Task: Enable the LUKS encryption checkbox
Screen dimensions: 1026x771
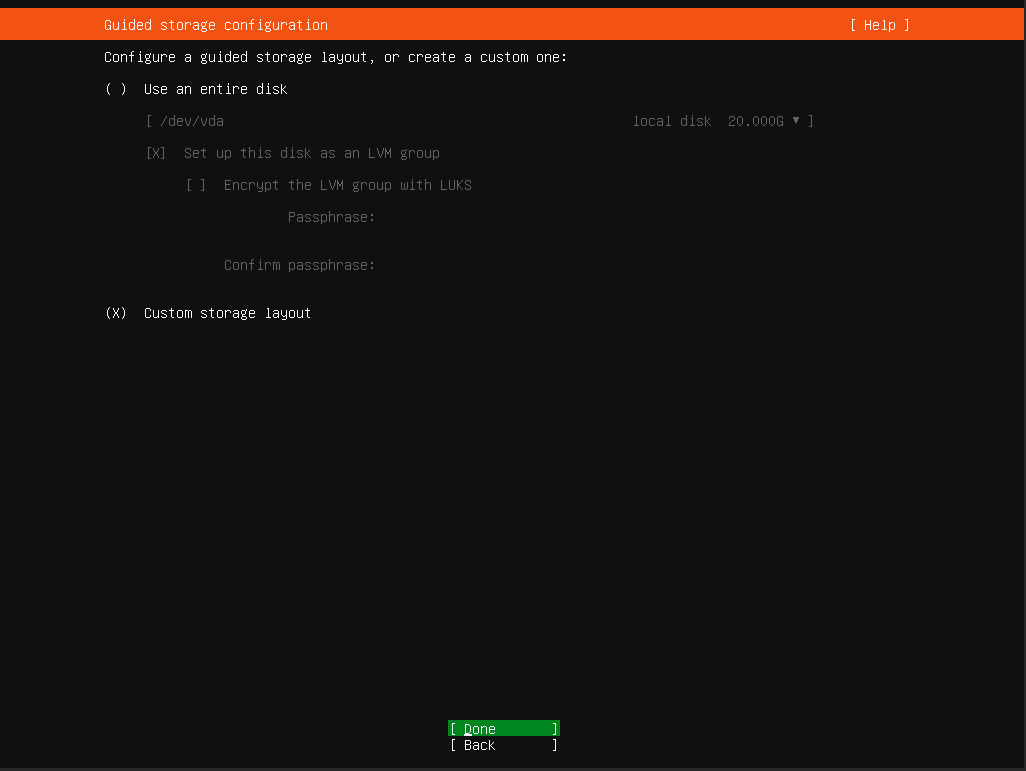Action: (196, 185)
